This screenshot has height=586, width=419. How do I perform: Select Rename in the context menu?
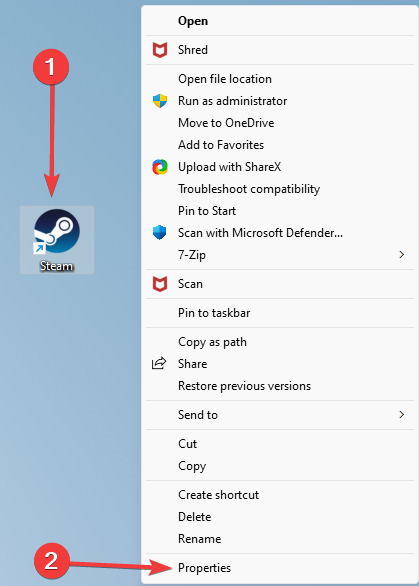280,539
